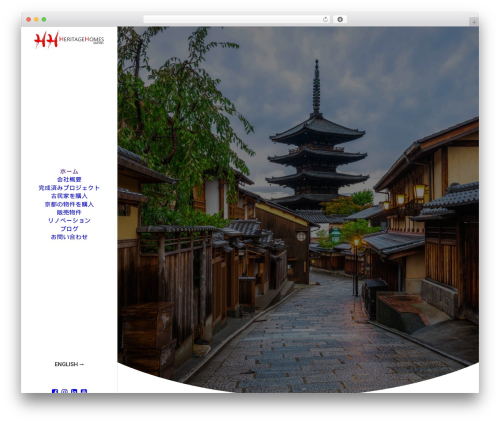Open ブログ page link

point(69,229)
